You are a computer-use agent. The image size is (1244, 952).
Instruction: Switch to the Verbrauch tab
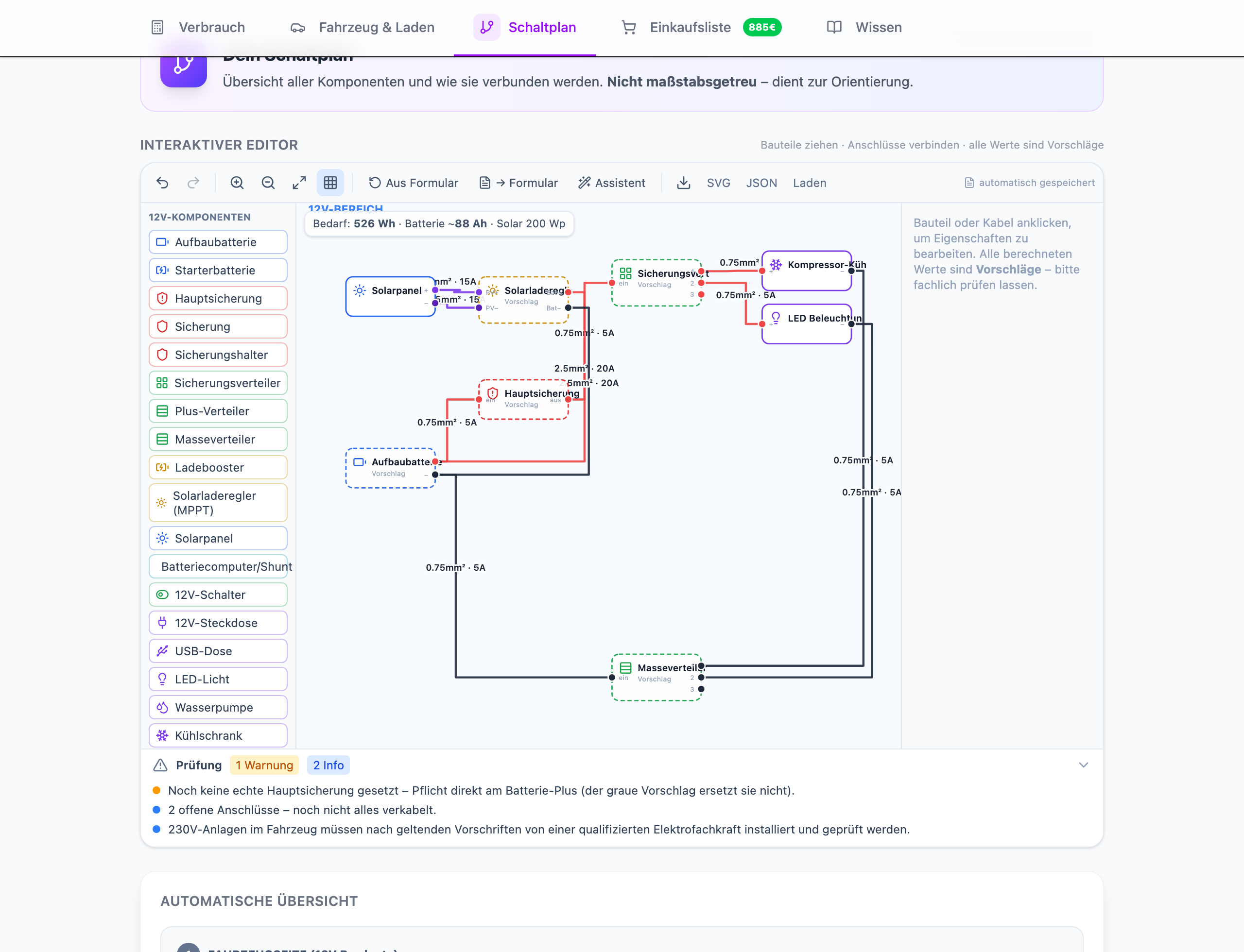tap(198, 27)
